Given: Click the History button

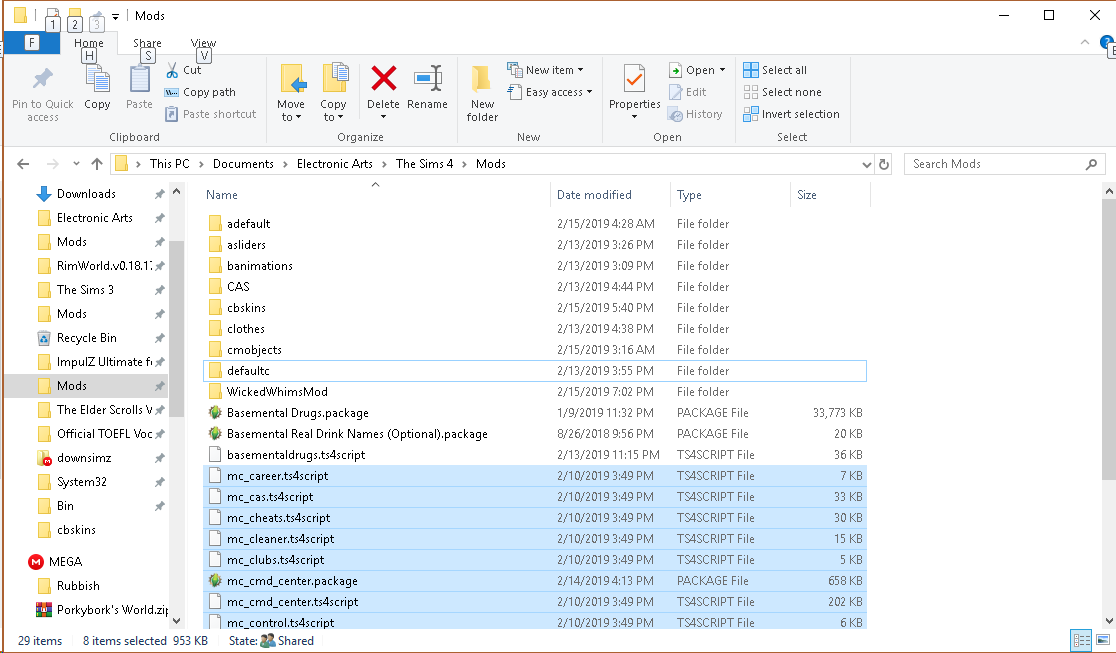Looking at the screenshot, I should coord(695,114).
